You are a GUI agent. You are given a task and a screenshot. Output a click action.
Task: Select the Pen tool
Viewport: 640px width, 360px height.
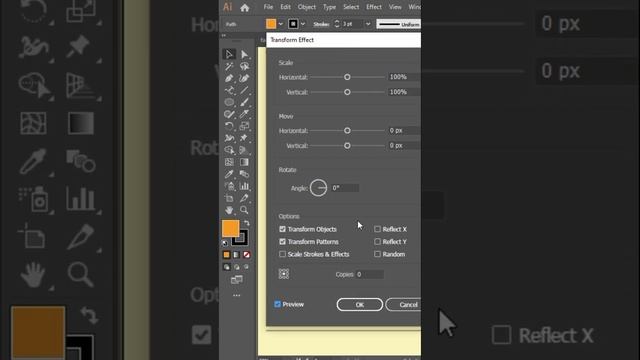[x=229, y=78]
